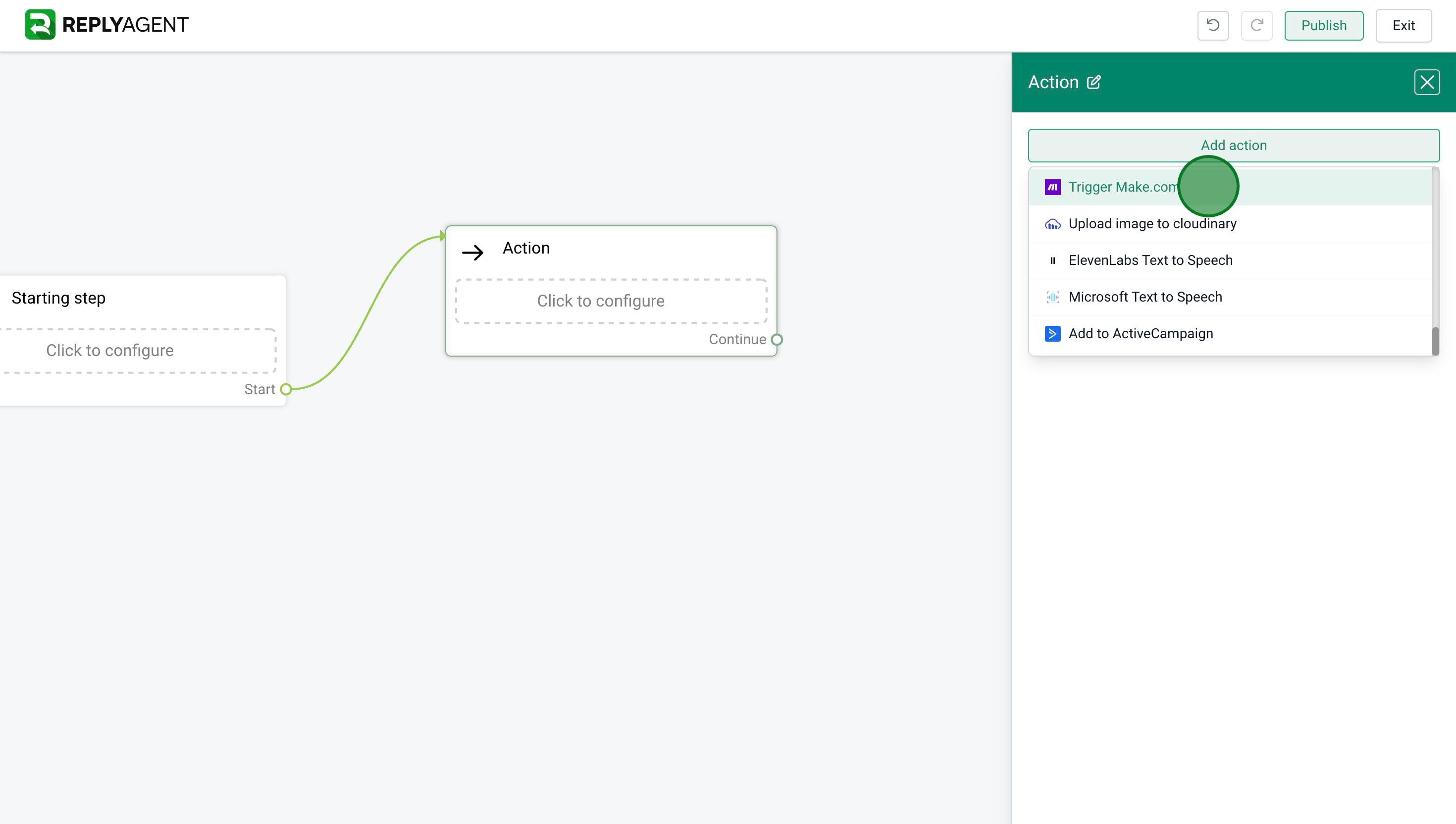The image size is (1456, 824).
Task: Redo the last change
Action: coord(1256,25)
